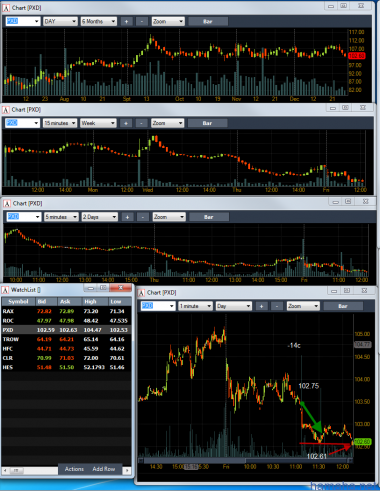Open the 2 Days range dropdown
This screenshot has width=380, height=491.
point(100,217)
